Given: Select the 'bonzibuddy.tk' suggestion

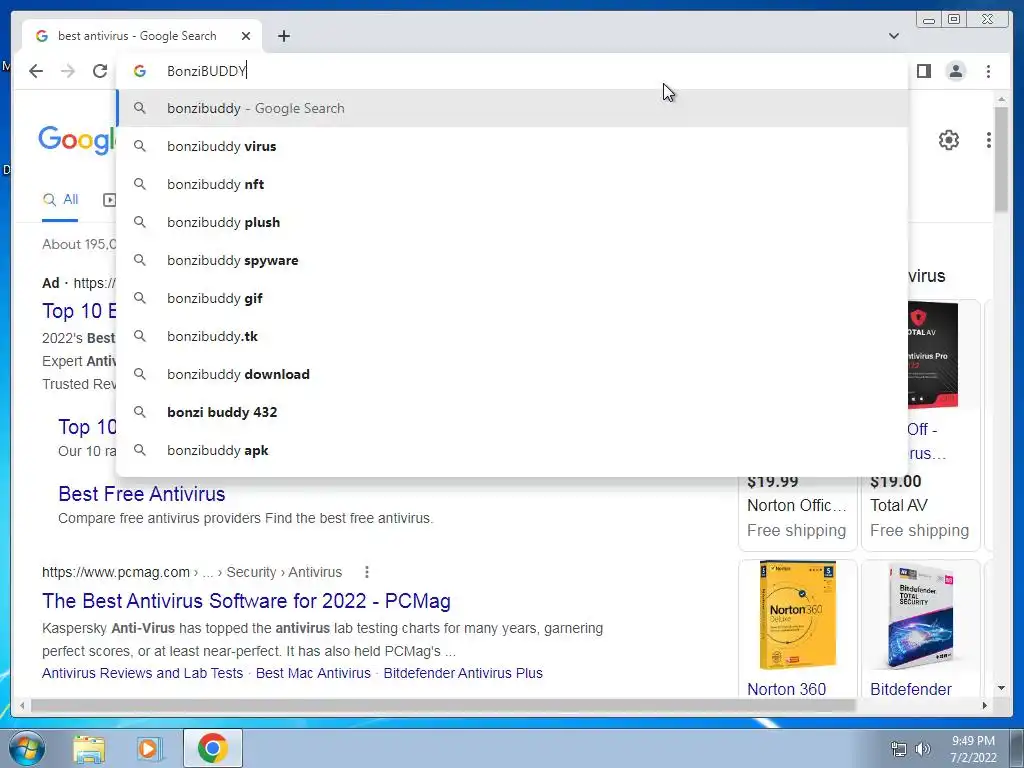Looking at the screenshot, I should click(512, 336).
